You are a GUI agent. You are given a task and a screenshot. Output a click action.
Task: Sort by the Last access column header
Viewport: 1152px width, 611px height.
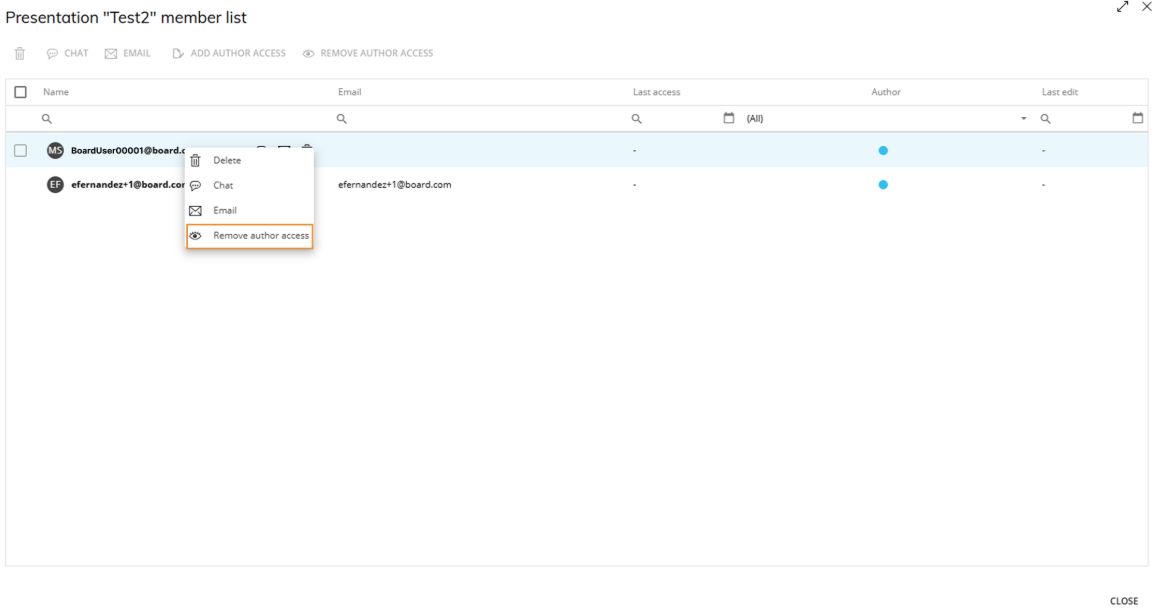(x=657, y=92)
